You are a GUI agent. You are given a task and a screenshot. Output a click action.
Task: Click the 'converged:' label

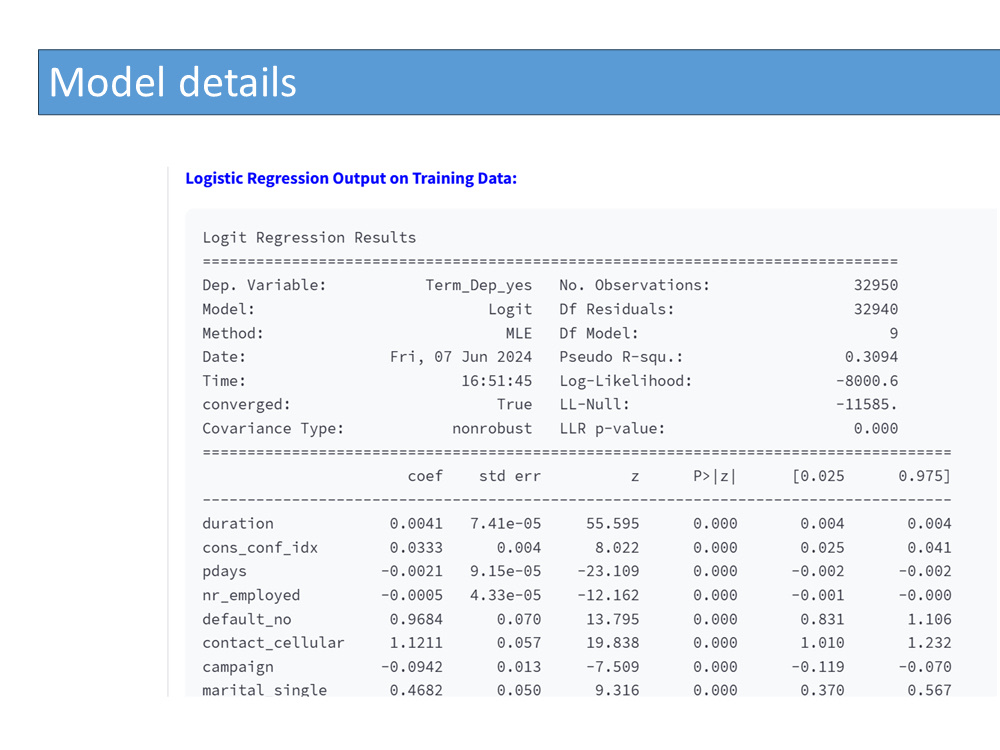pyautogui.click(x=247, y=404)
